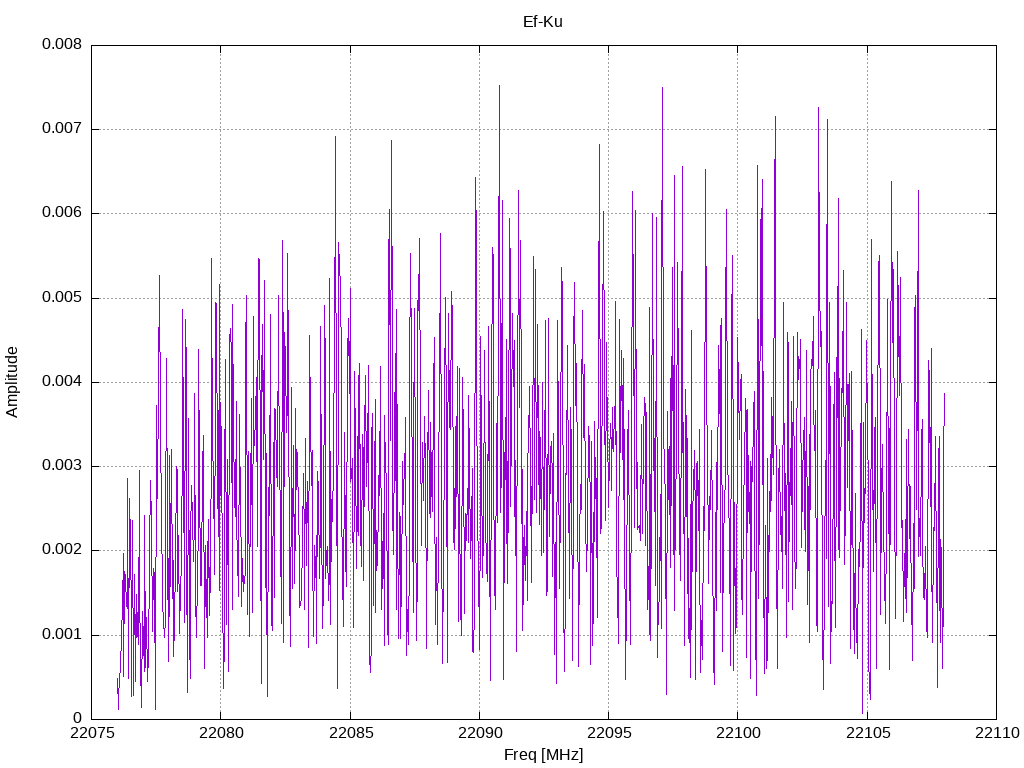
Task: Click the 0.007 y-axis tick label
Action: pos(62,129)
